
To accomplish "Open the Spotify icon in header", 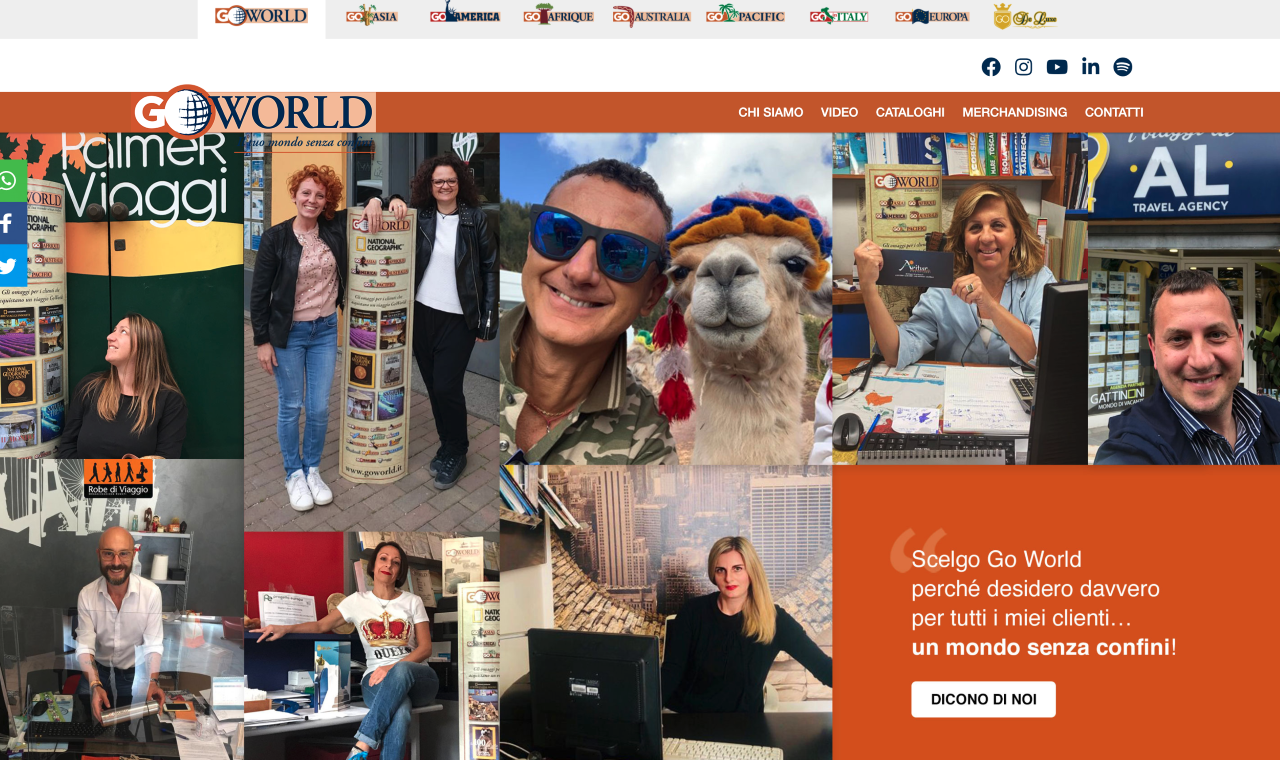I will pos(1123,67).
